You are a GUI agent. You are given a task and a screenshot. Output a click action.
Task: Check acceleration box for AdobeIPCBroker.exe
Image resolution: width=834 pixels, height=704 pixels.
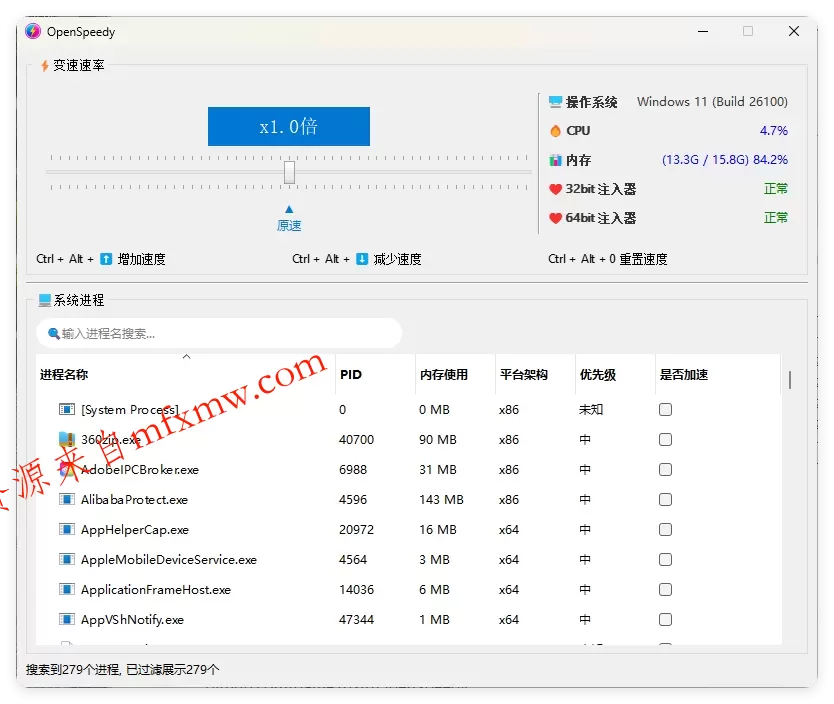(x=665, y=470)
